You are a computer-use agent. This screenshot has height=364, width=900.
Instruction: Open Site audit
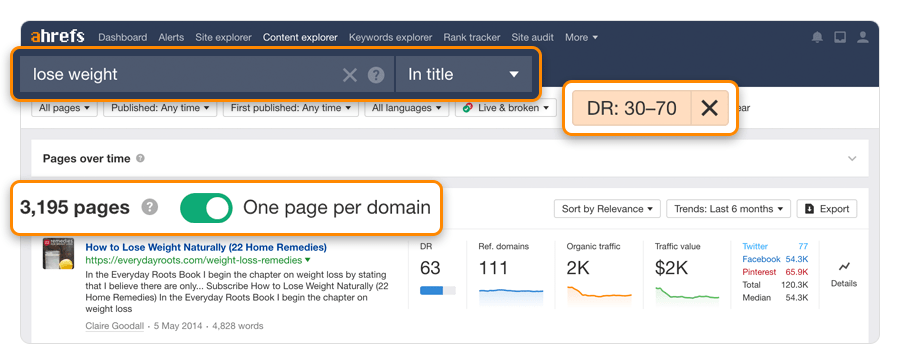tap(533, 37)
